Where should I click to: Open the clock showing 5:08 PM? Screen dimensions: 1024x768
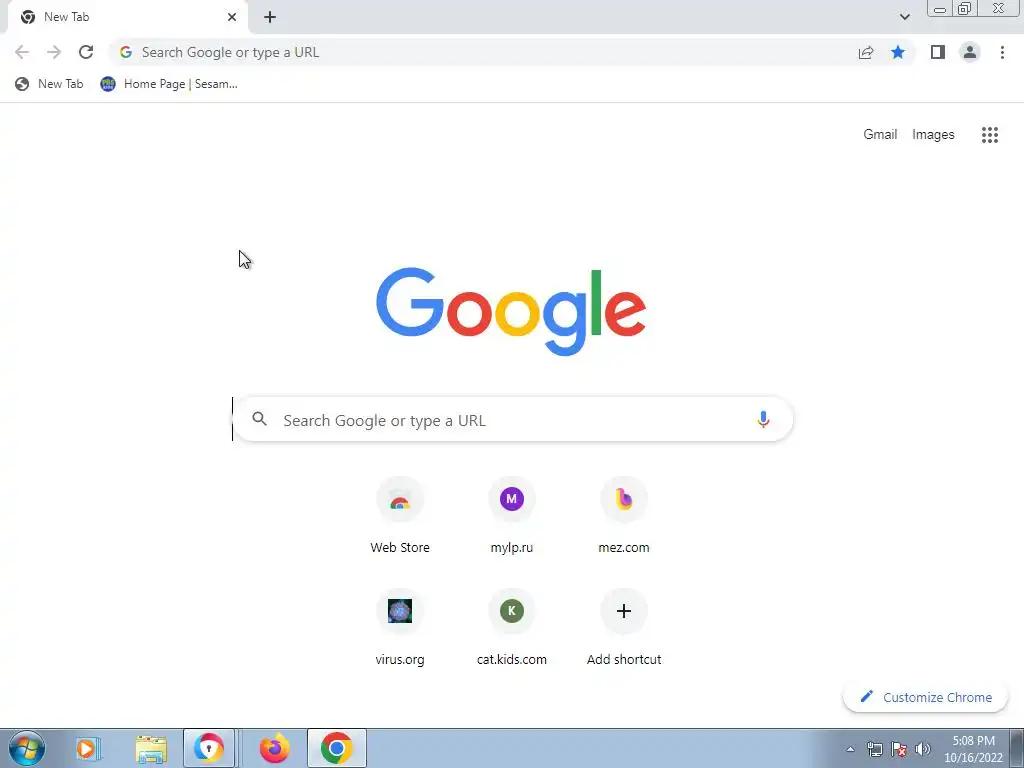[973, 749]
